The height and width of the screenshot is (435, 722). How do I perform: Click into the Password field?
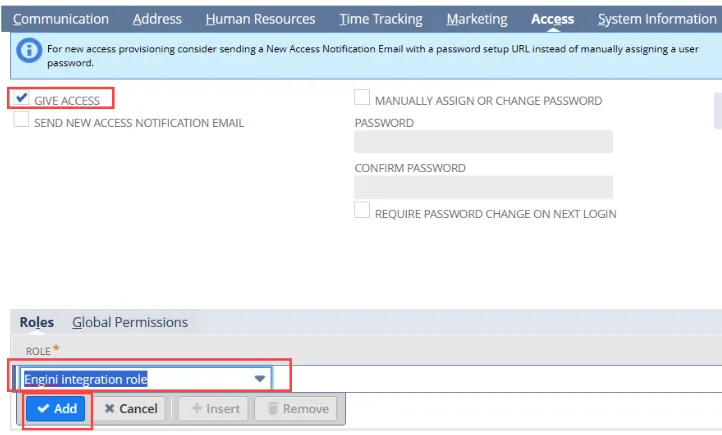(483, 141)
